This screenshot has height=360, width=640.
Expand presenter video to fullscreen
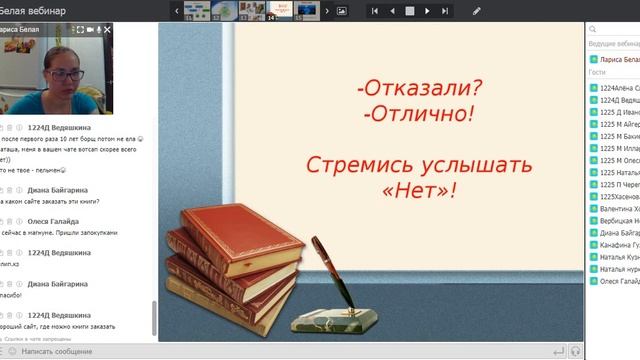click(x=80, y=29)
